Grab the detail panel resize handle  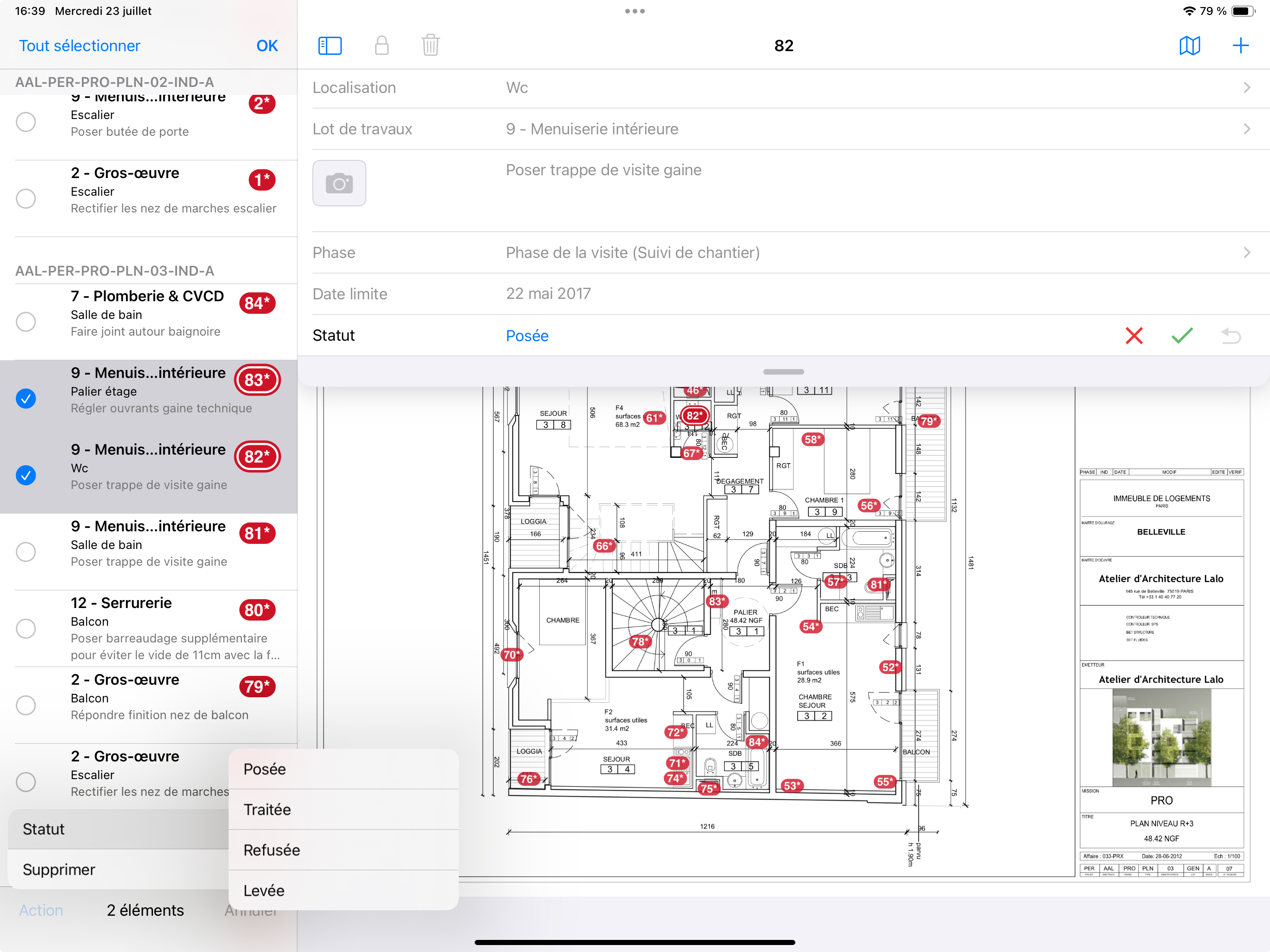[783, 371]
